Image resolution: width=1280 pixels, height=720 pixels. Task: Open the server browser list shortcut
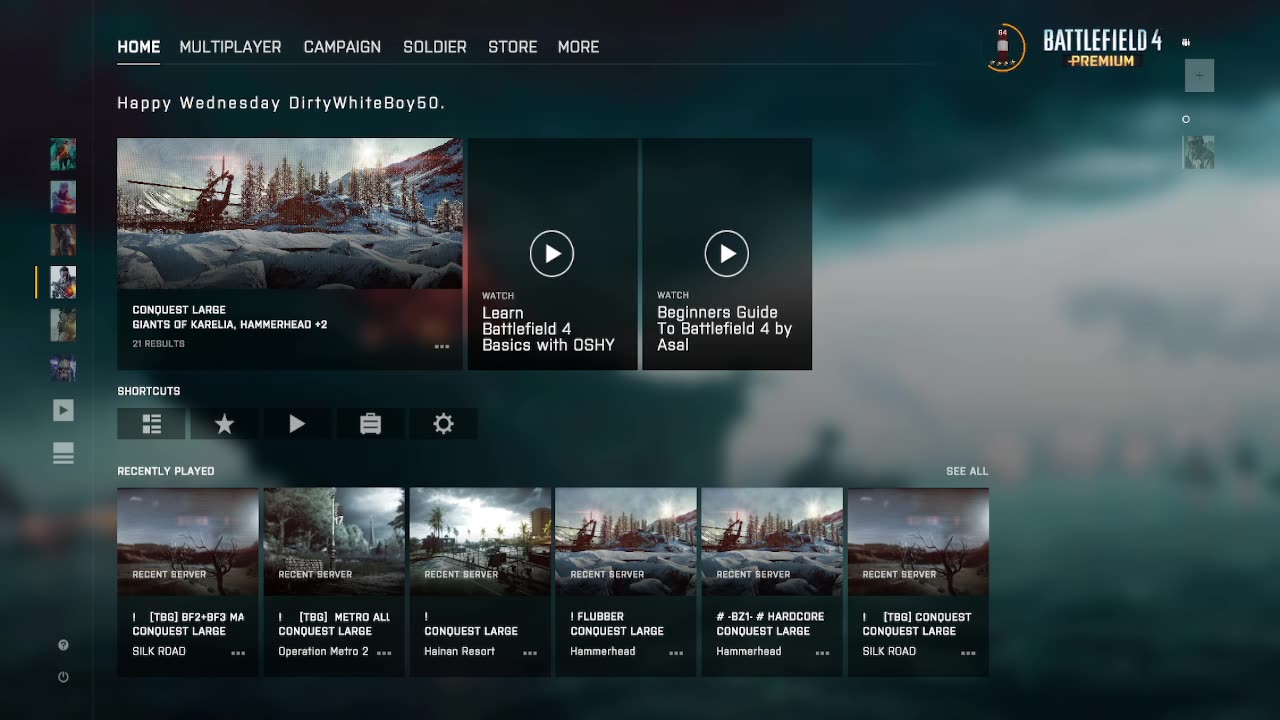coord(151,424)
